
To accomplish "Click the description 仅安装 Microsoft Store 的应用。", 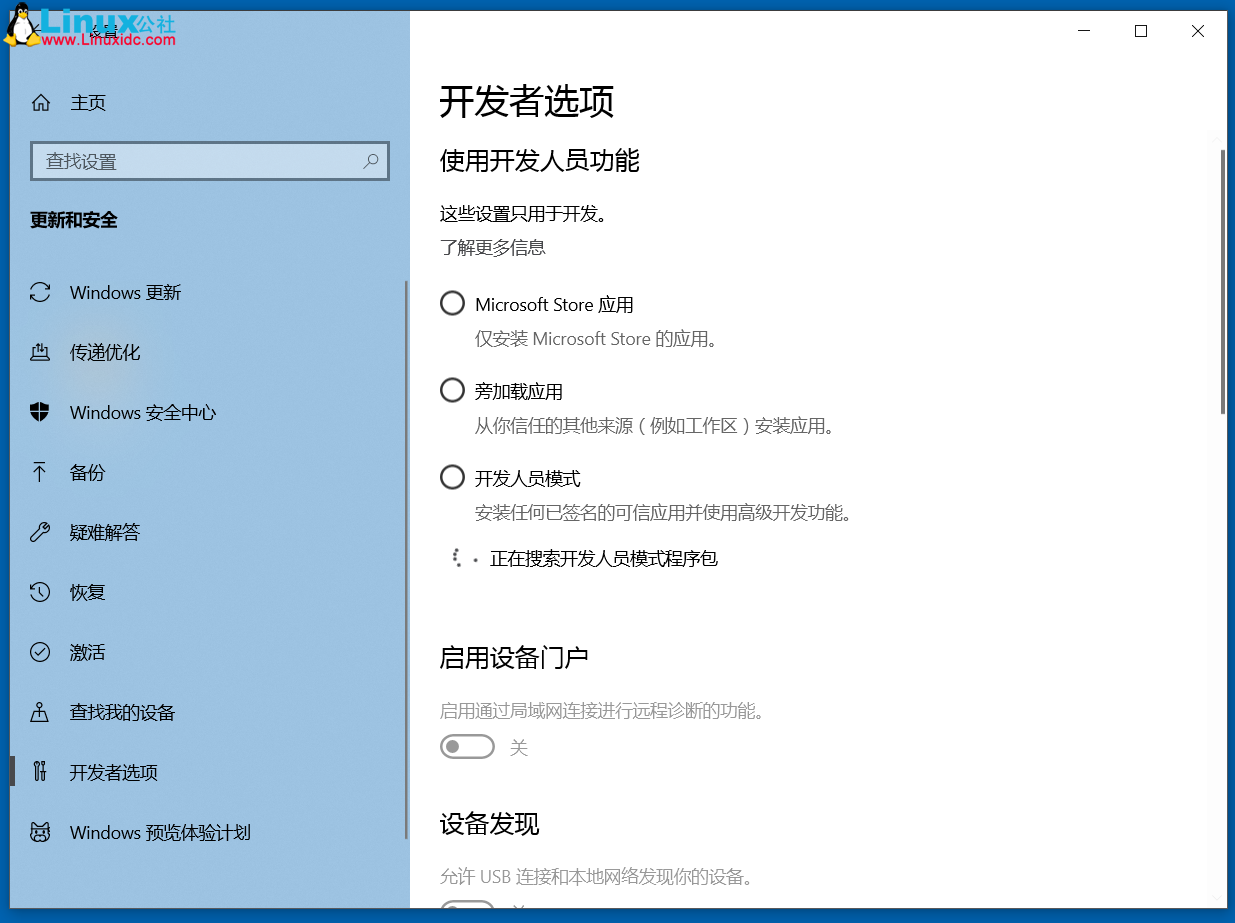I will [597, 339].
